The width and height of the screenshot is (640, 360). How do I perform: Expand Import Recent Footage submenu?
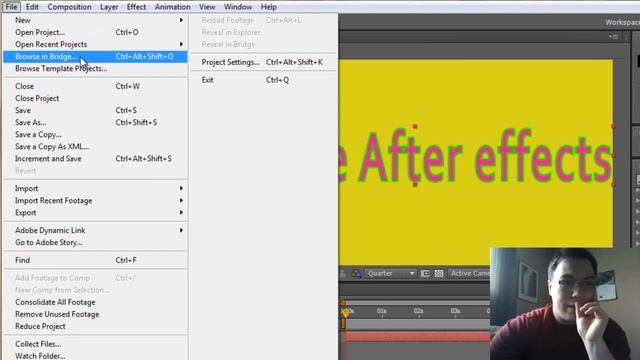(95, 200)
